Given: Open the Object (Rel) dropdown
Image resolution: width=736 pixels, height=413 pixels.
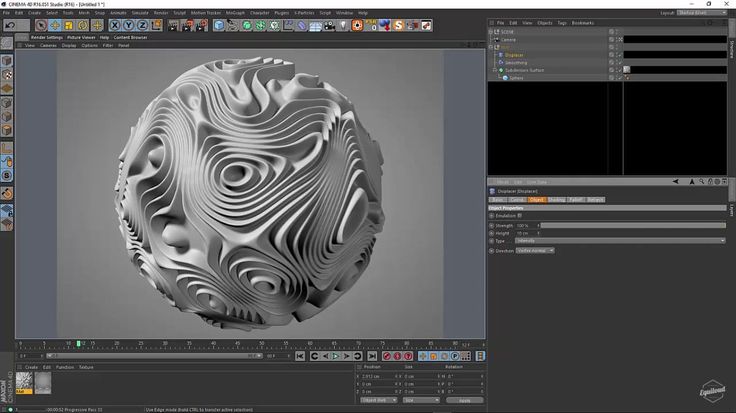Looking at the screenshot, I should click(x=379, y=400).
